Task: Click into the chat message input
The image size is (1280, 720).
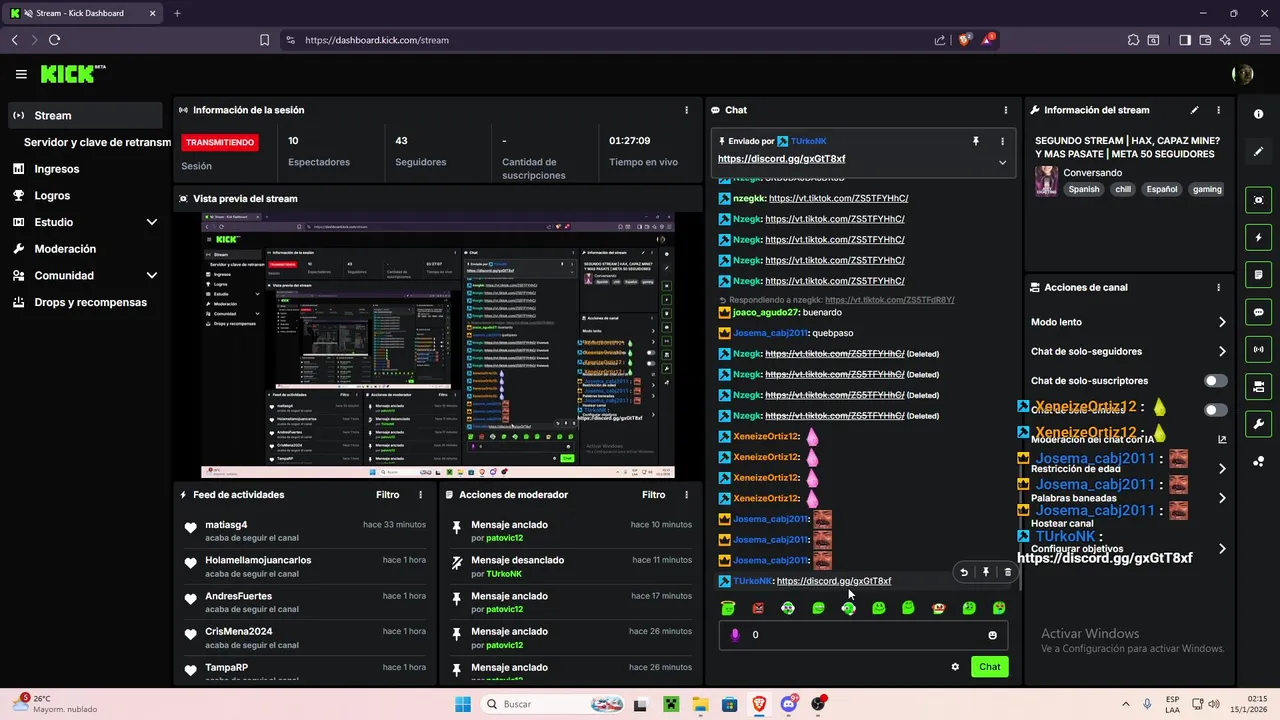Action: [x=863, y=635]
